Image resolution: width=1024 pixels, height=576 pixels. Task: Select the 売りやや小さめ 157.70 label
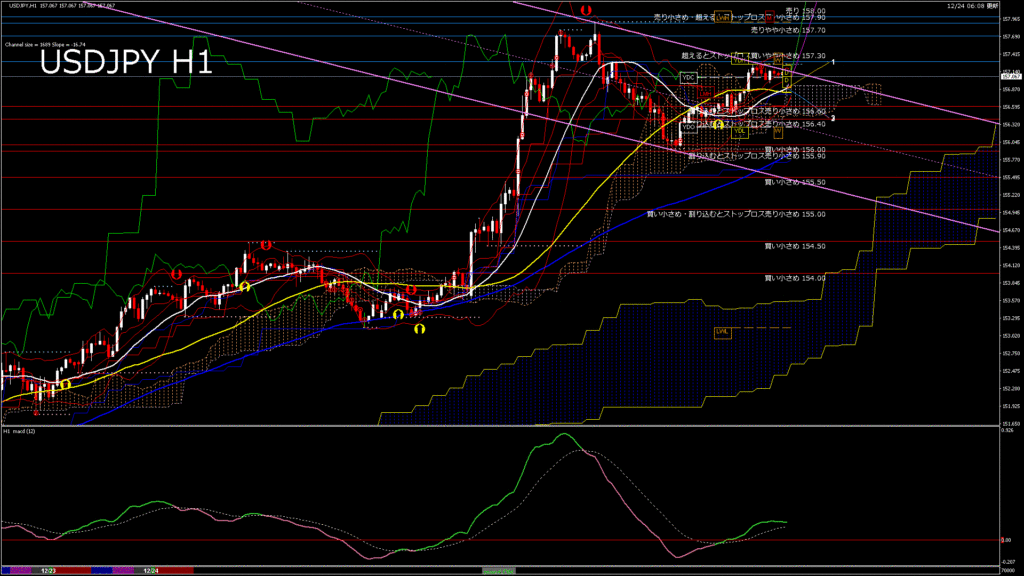tap(788, 30)
